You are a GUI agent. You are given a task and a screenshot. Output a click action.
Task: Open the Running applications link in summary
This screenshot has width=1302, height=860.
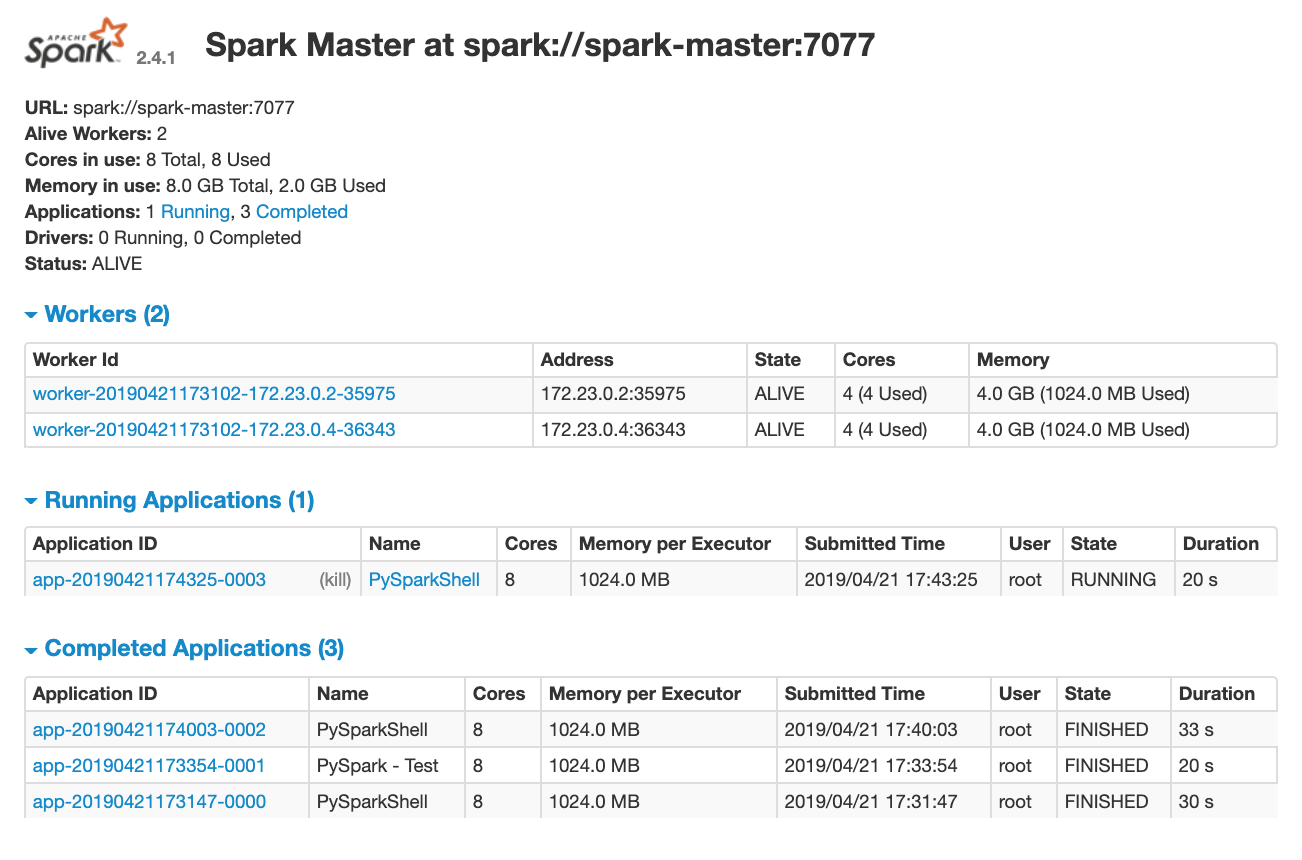coord(195,212)
